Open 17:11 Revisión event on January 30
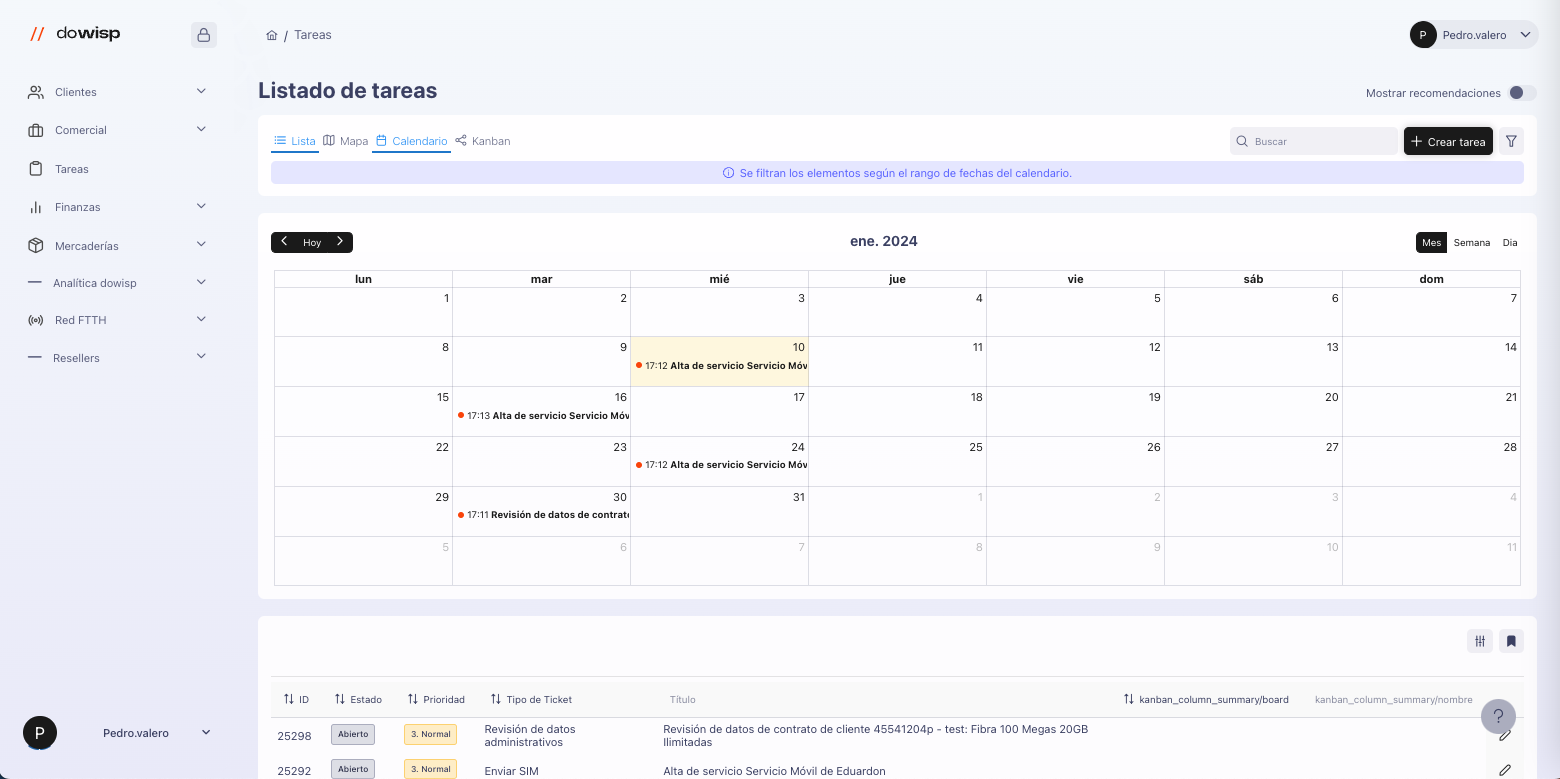 542,515
